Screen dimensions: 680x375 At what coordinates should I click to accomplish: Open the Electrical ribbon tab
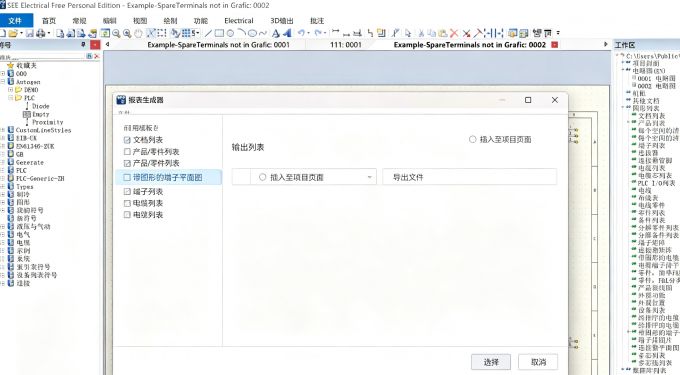tap(239, 21)
